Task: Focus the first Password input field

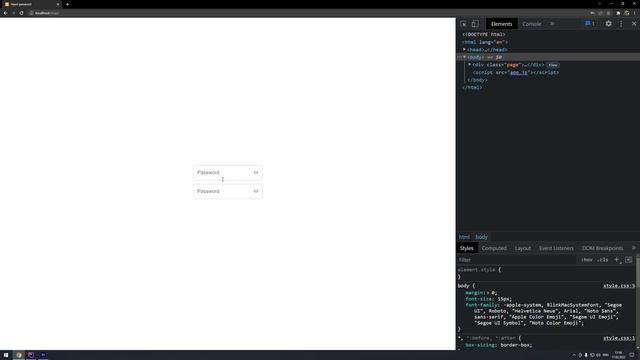Action: (x=228, y=173)
